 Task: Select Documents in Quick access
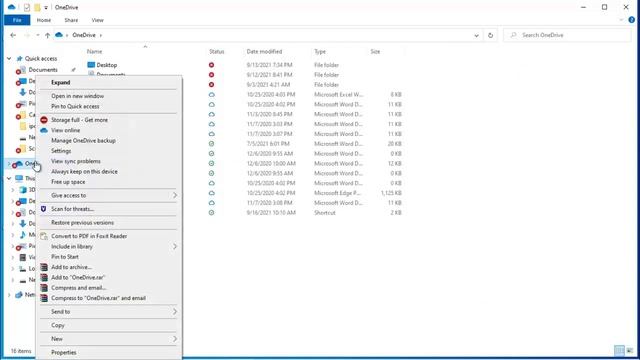point(43,70)
